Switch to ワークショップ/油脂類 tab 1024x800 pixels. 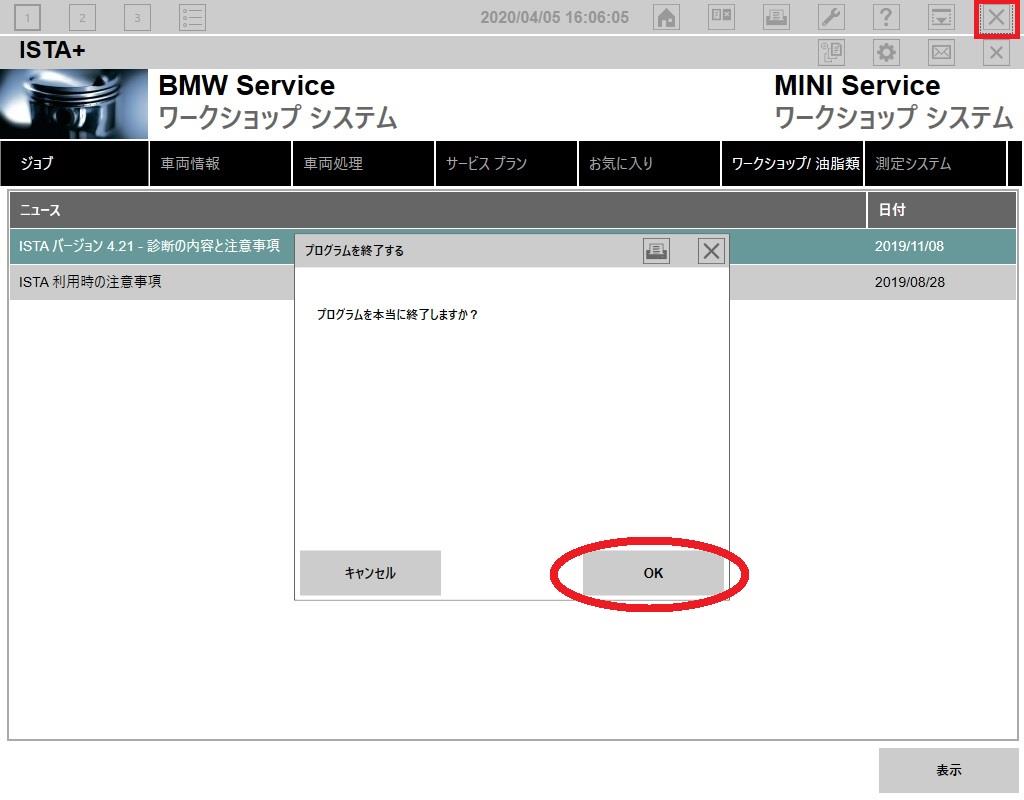(792, 163)
